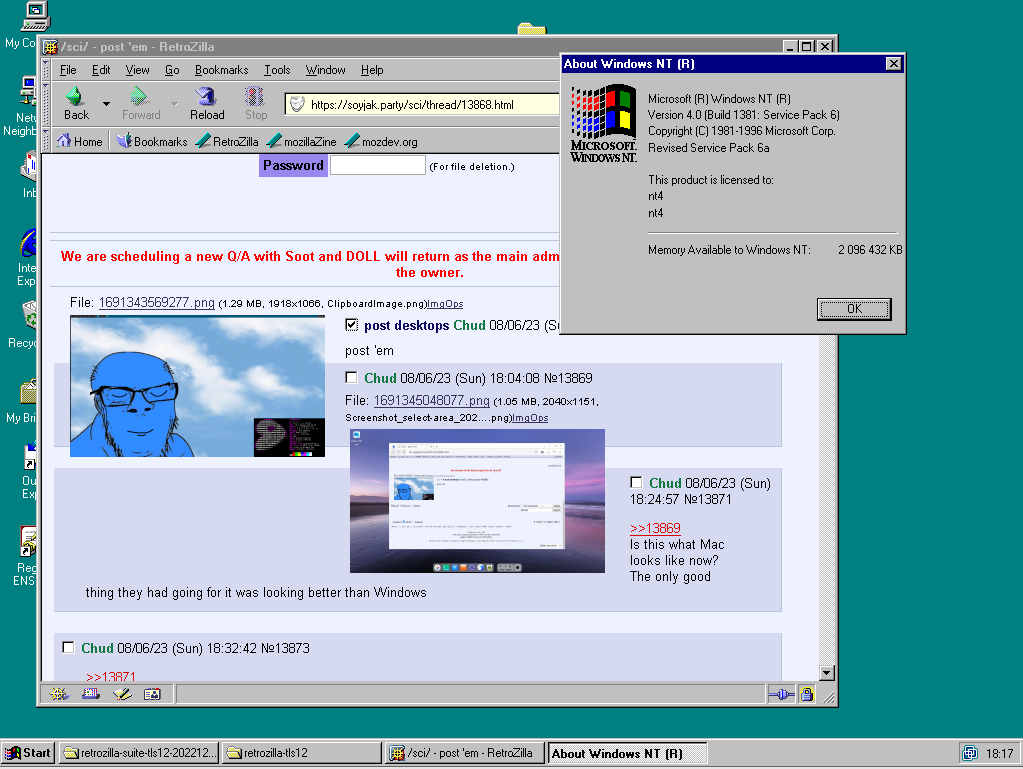
Task: Open the mozdev.org bookmark link
Action: point(381,141)
